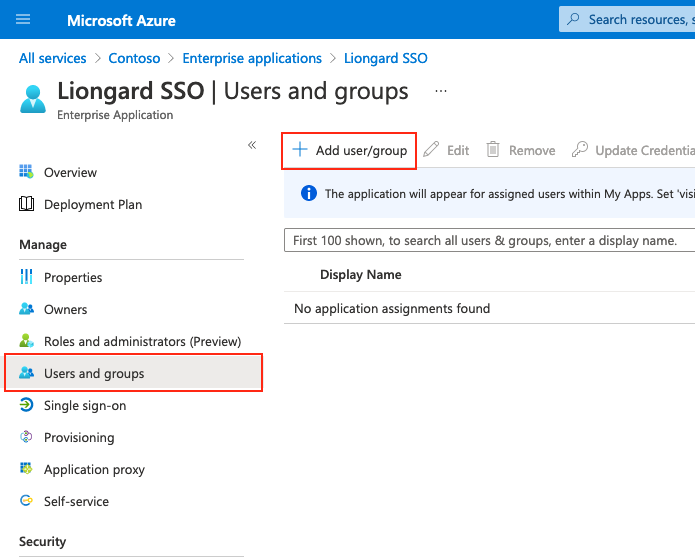Viewport: 695px width, 557px height.
Task: Click the Users and groups icon
Action: click(26, 373)
